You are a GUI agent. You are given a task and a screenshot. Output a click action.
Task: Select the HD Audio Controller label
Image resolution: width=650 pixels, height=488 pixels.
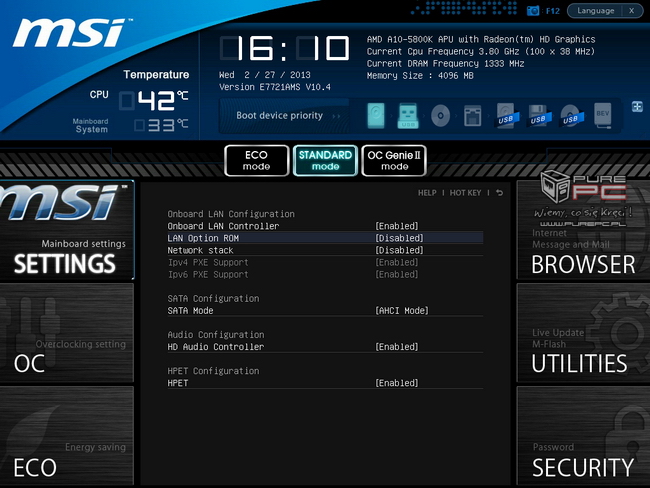(x=216, y=347)
